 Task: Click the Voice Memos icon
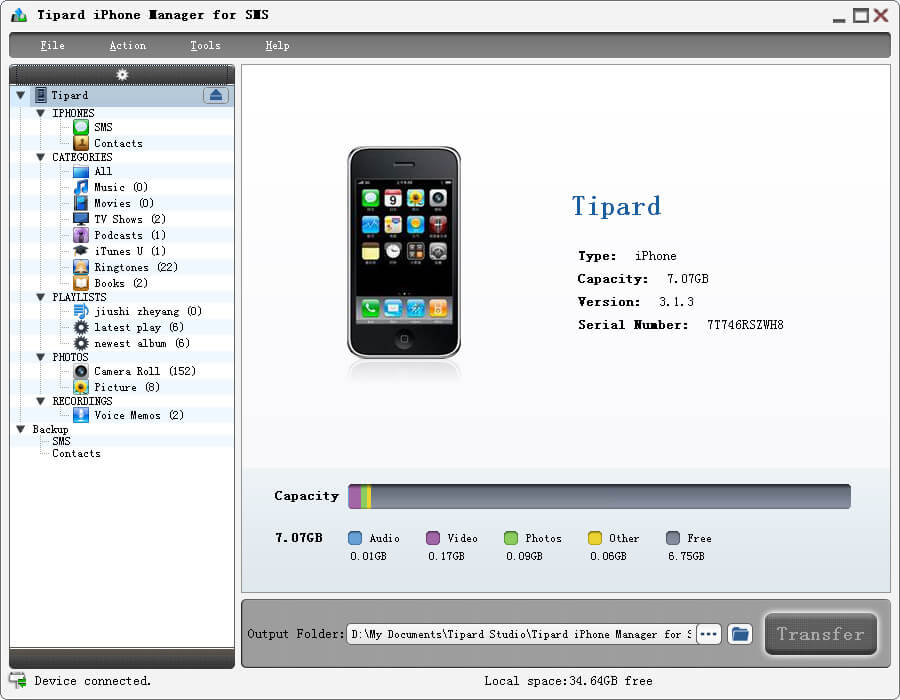(x=81, y=415)
